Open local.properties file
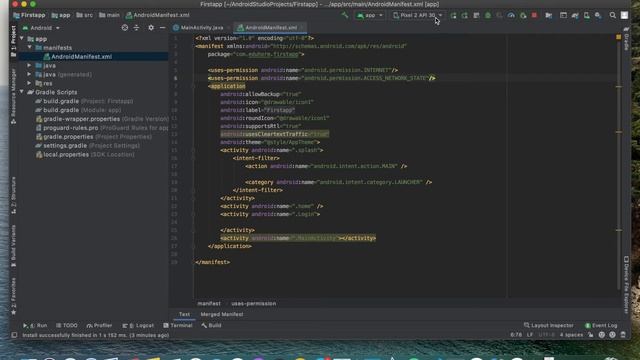This screenshot has height=360, width=640. point(85,155)
